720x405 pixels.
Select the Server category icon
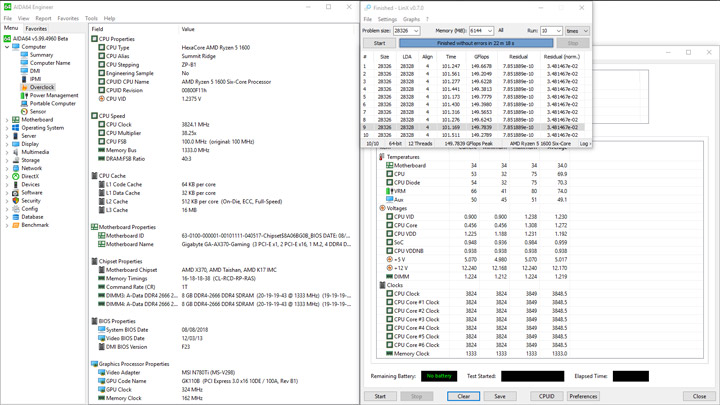coord(16,136)
